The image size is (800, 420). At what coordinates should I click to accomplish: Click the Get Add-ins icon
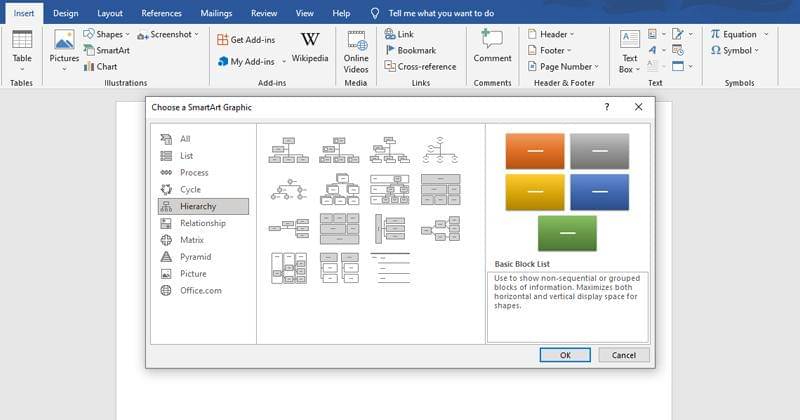tap(223, 40)
